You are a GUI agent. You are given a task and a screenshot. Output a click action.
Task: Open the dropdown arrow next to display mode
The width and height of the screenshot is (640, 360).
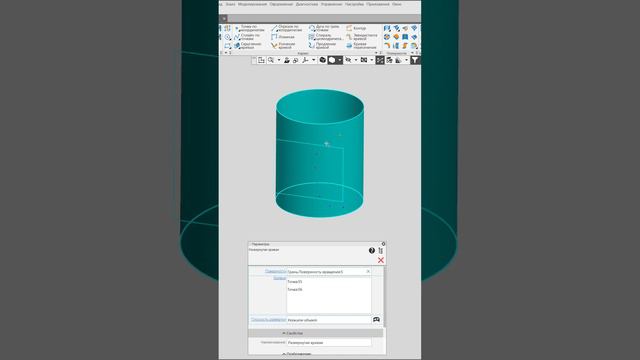click(340, 60)
